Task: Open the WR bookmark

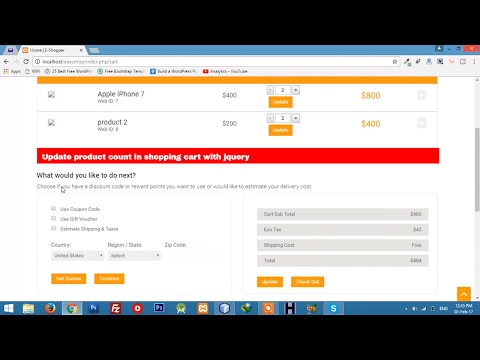Action: coord(33,71)
